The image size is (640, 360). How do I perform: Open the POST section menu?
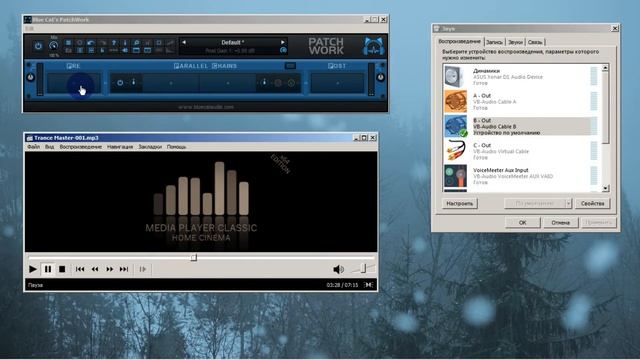(x=337, y=66)
